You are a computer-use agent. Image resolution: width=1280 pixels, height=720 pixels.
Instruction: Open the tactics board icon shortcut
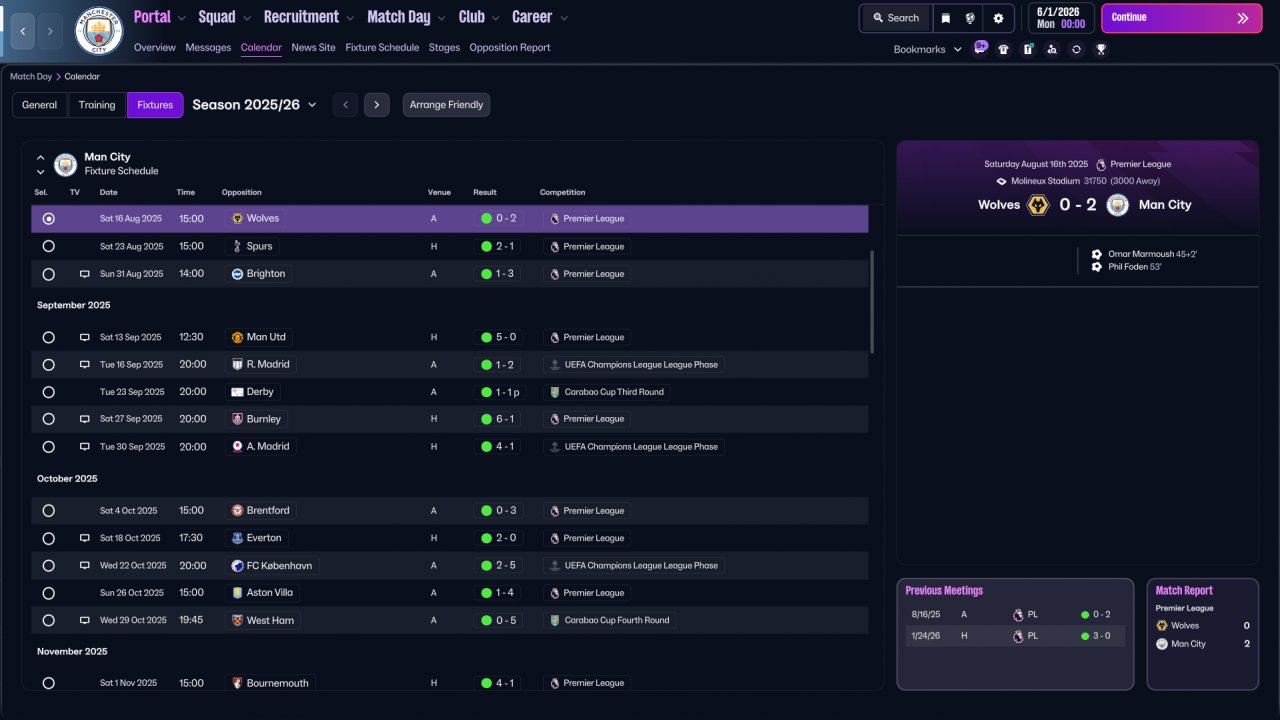tap(1028, 49)
